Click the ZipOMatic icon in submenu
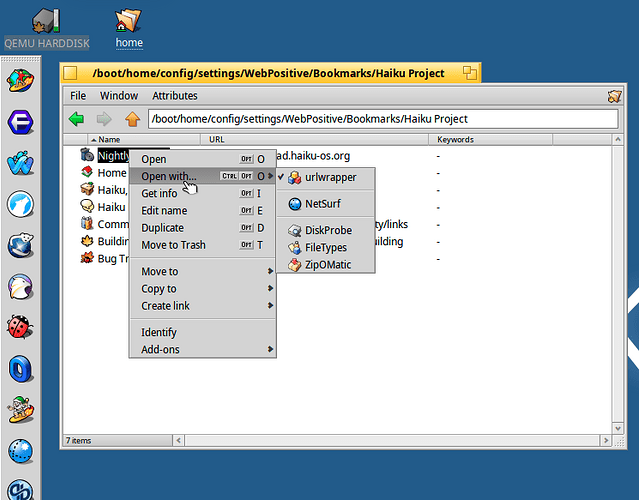 pos(295,265)
